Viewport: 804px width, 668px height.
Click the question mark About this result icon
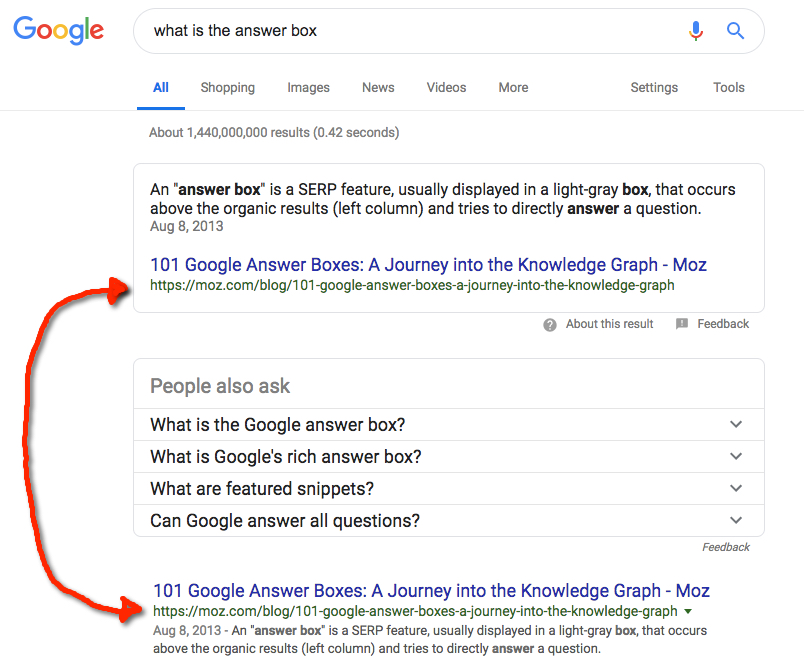[549, 323]
